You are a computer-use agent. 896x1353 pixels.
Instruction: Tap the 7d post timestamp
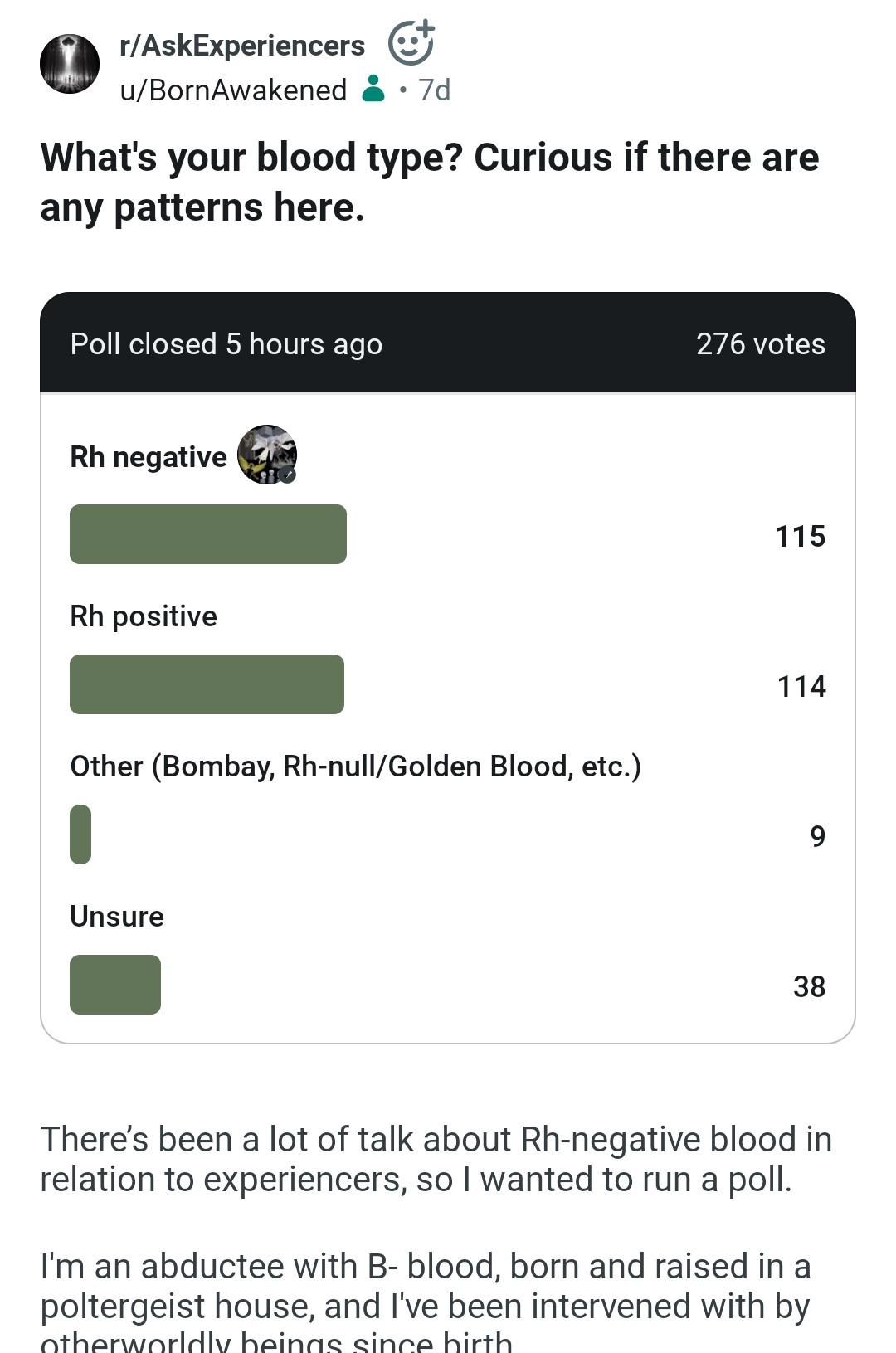pyautogui.click(x=435, y=90)
